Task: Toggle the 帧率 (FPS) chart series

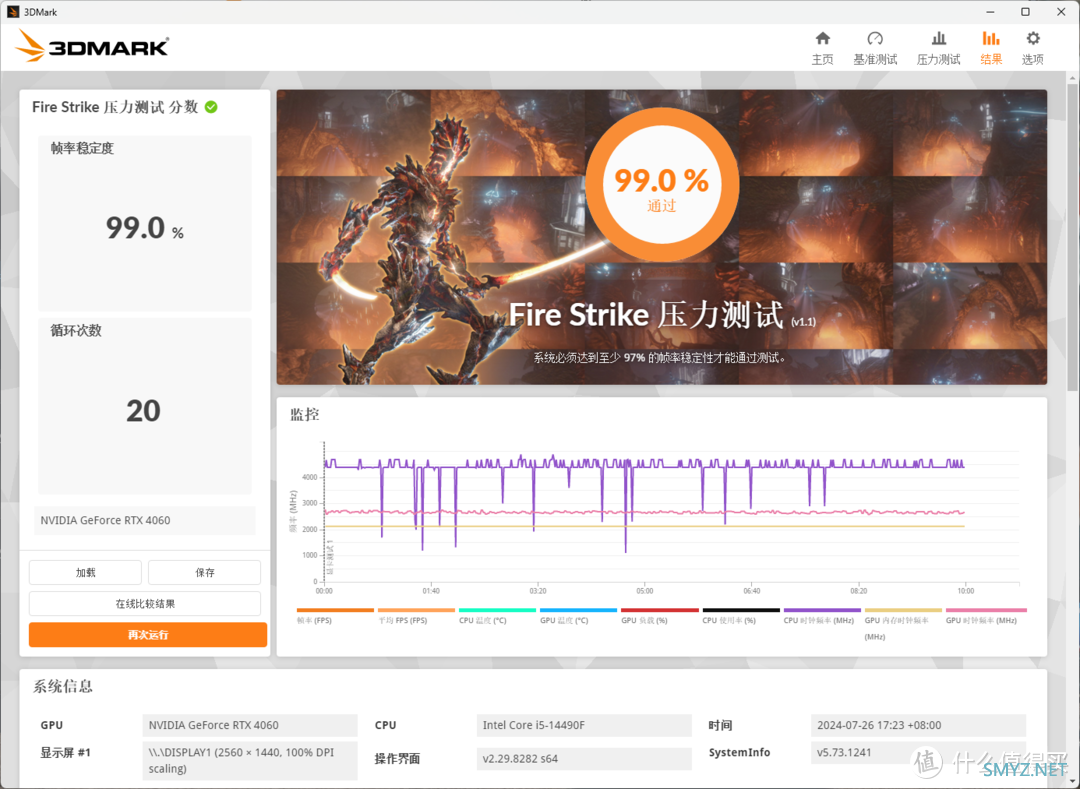Action: coord(335,616)
